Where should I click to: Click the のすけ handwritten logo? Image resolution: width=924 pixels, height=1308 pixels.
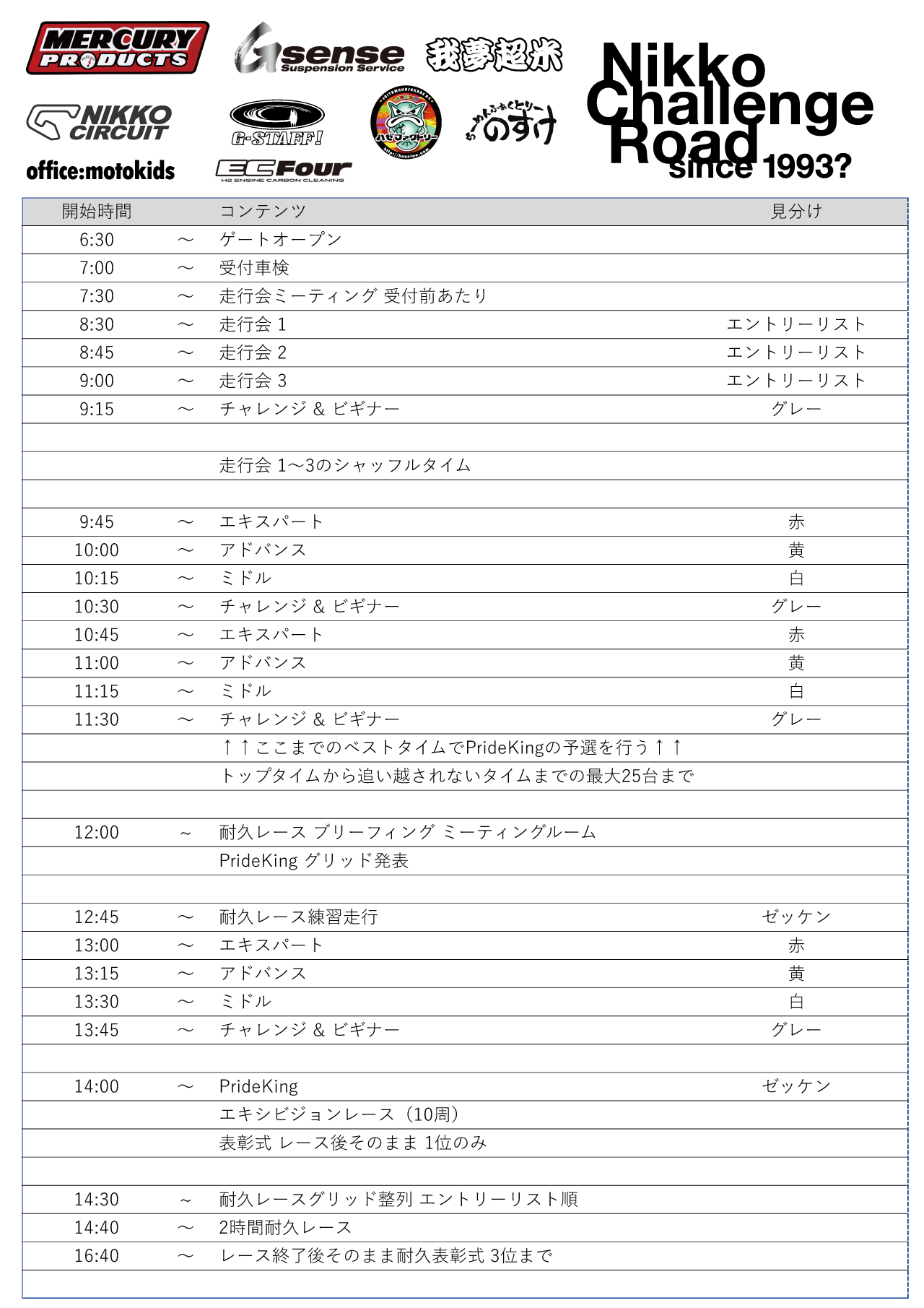[512, 124]
